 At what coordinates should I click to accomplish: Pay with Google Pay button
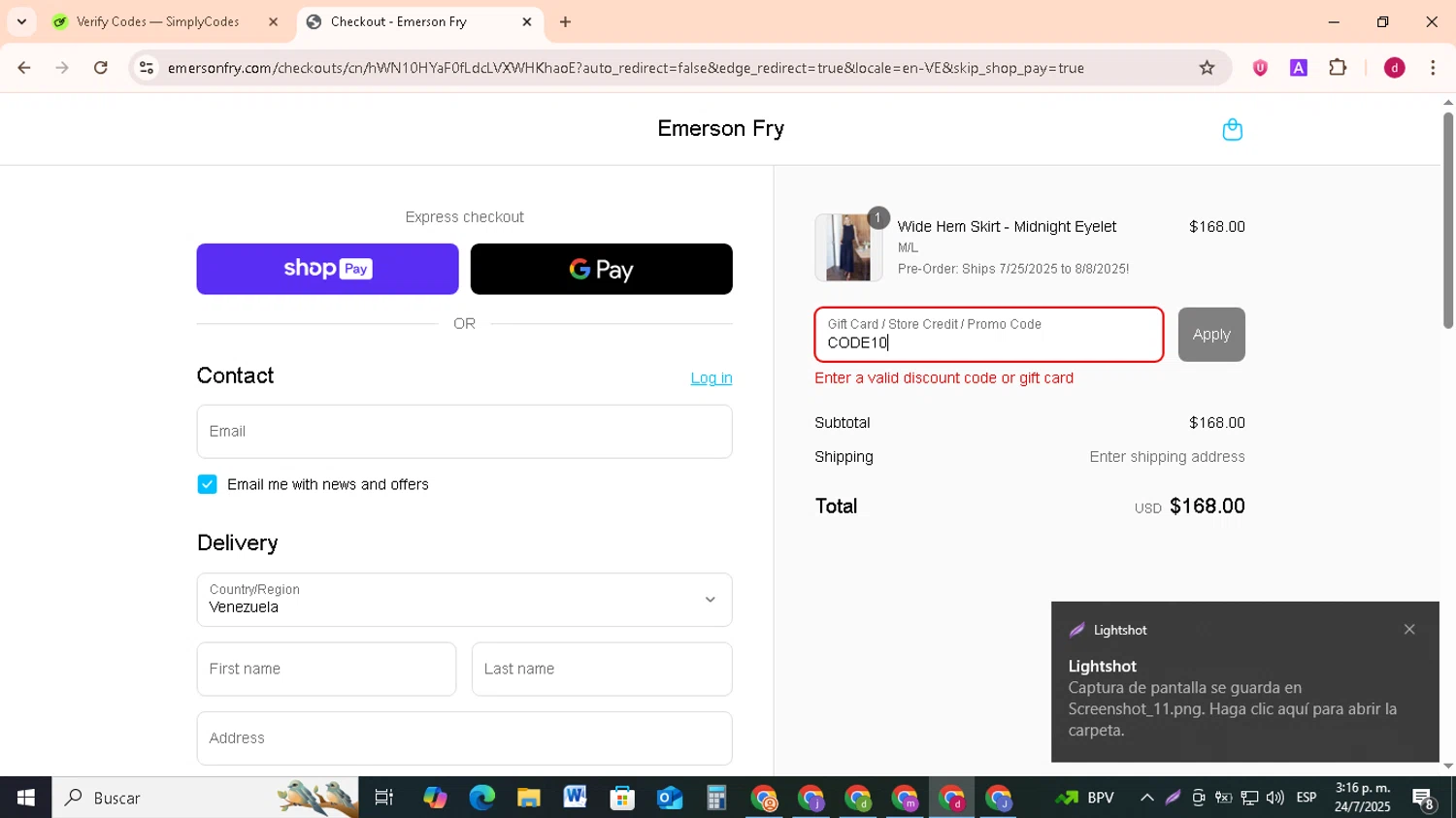pyautogui.click(x=601, y=269)
